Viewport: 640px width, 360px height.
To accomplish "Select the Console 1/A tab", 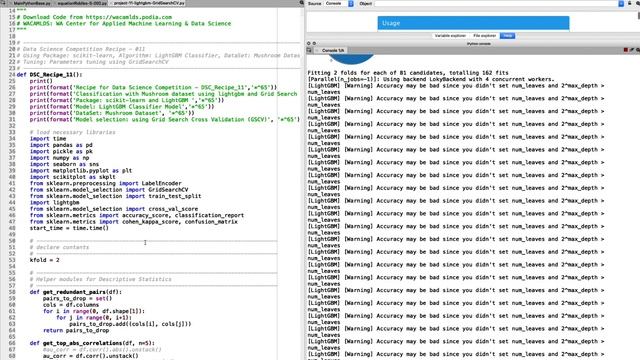I will 332,51.
